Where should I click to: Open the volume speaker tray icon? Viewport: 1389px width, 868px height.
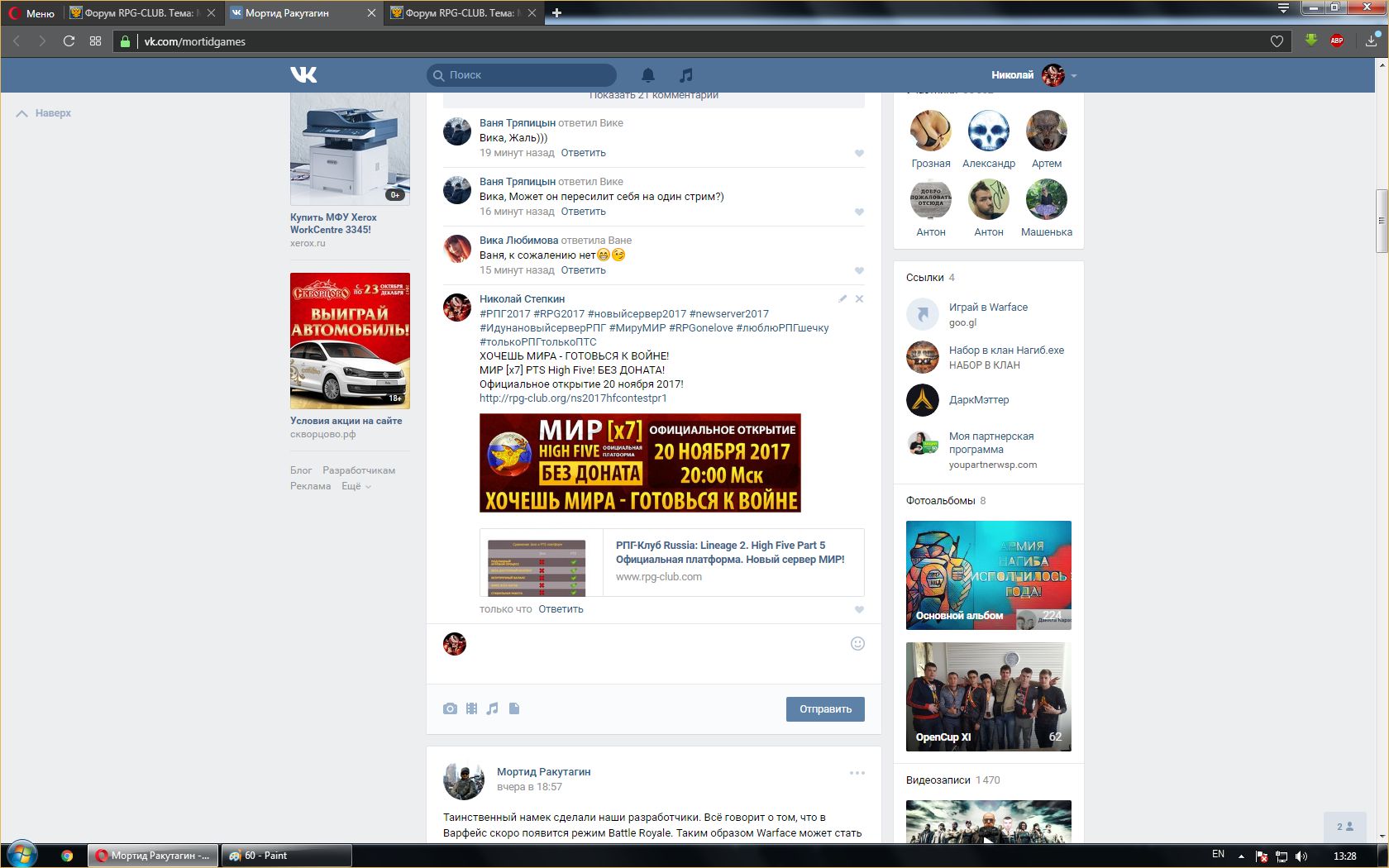coord(1301,856)
